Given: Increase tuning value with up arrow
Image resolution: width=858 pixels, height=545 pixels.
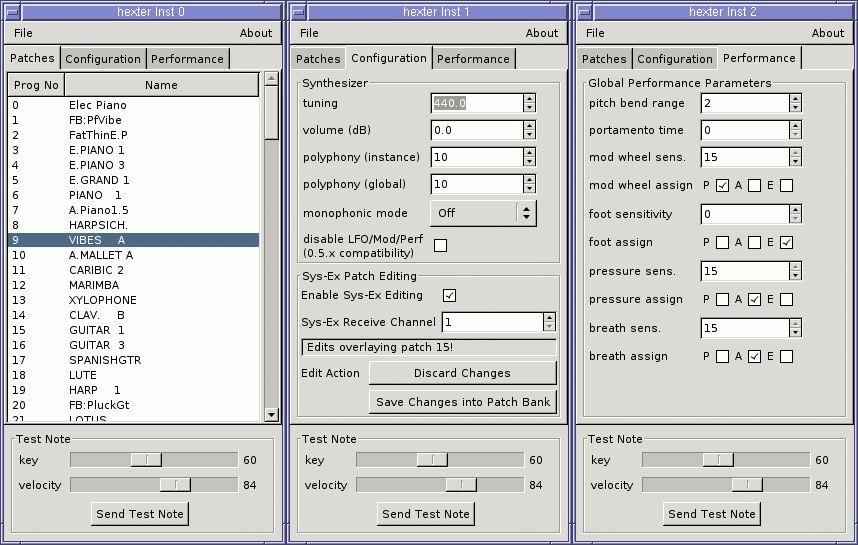Looking at the screenshot, I should pos(529,98).
